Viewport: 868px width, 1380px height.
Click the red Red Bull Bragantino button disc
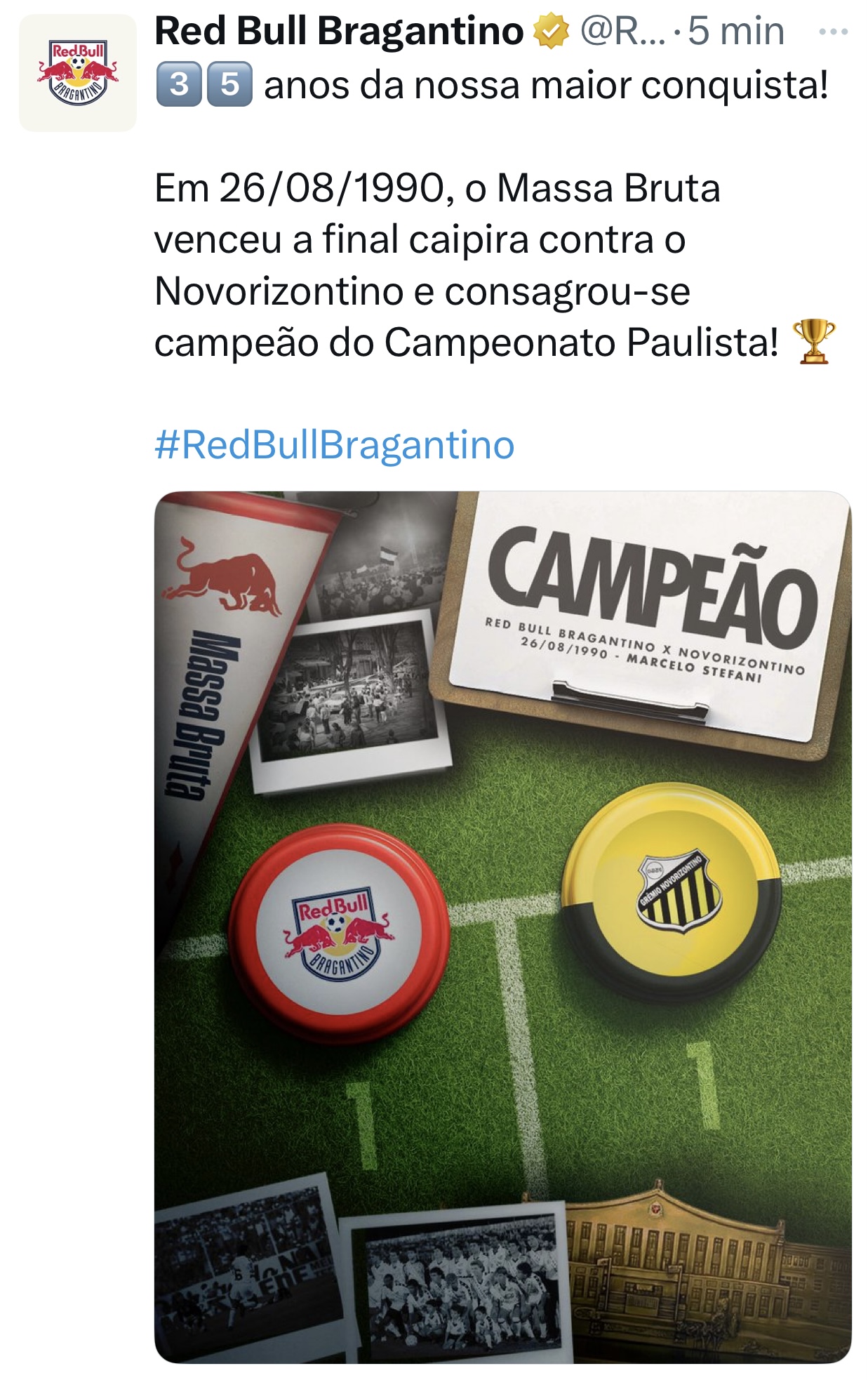[338, 934]
